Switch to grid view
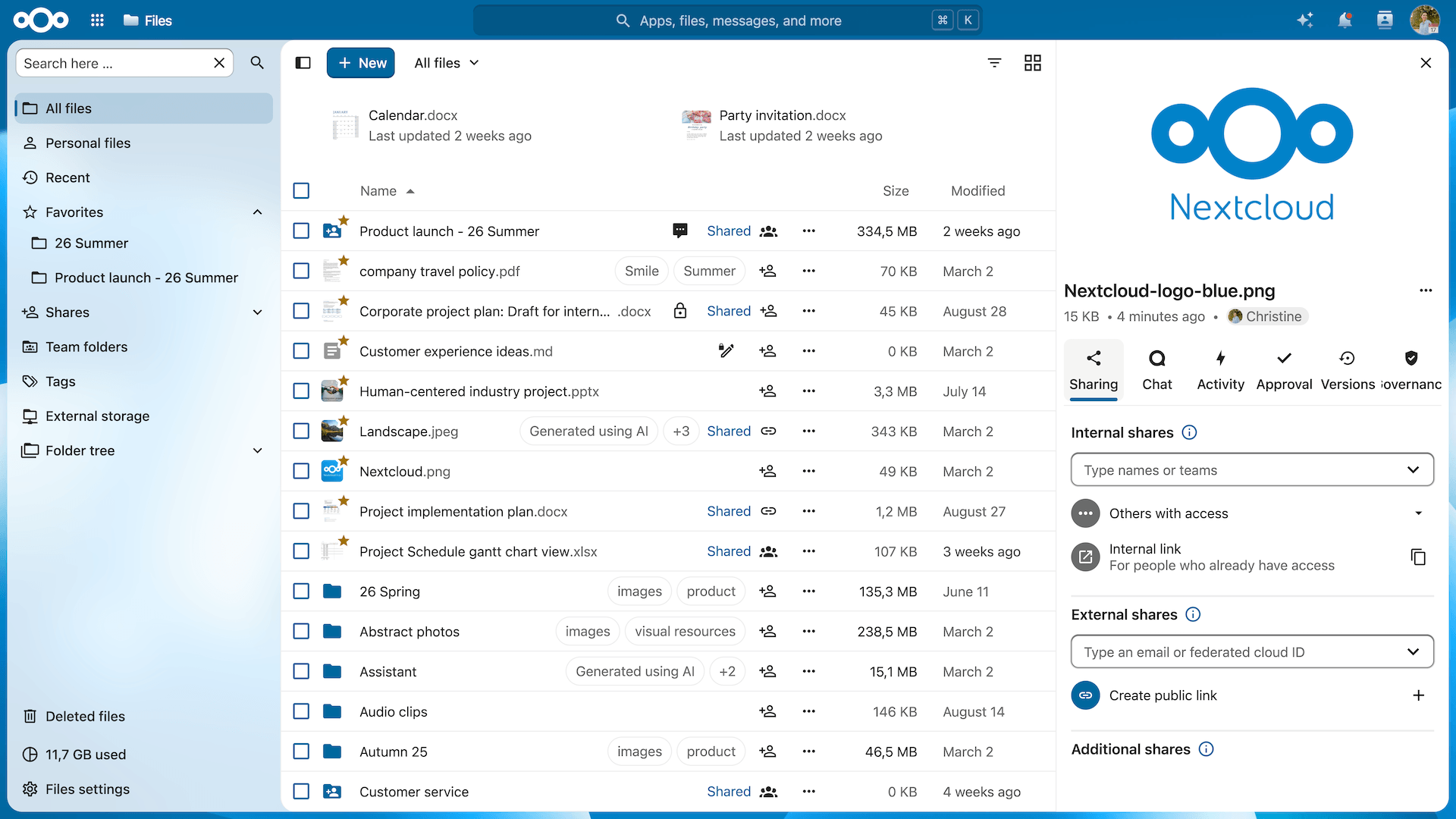 1033,63
